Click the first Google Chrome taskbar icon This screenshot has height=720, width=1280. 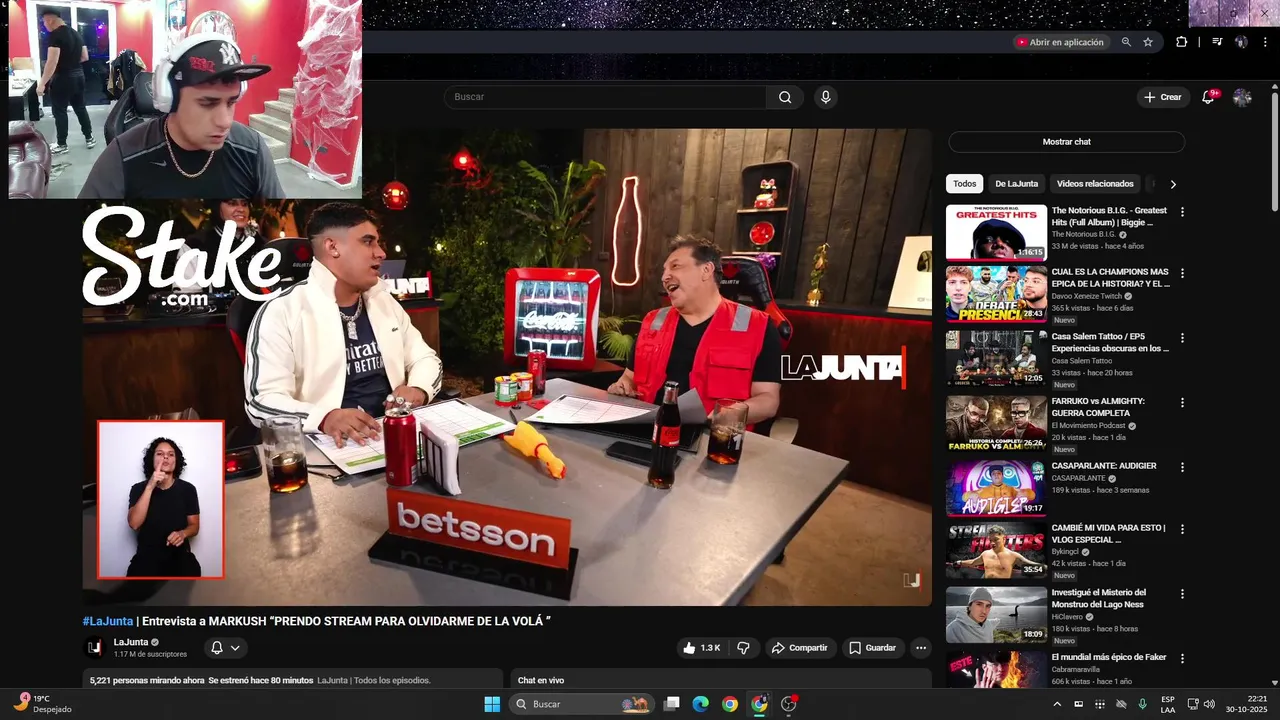(x=730, y=704)
